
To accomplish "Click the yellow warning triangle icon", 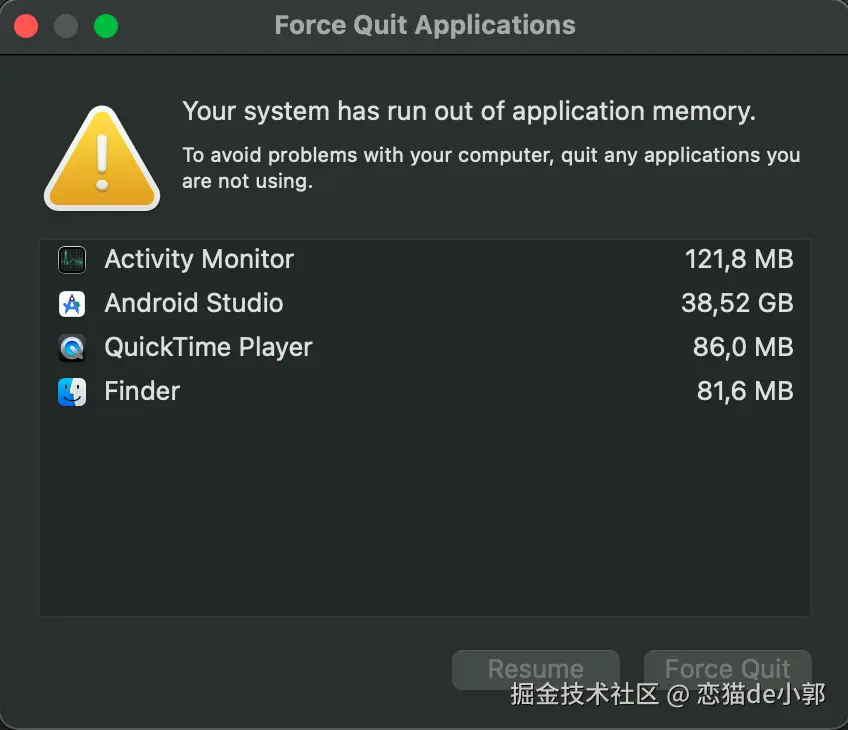I will point(102,161).
